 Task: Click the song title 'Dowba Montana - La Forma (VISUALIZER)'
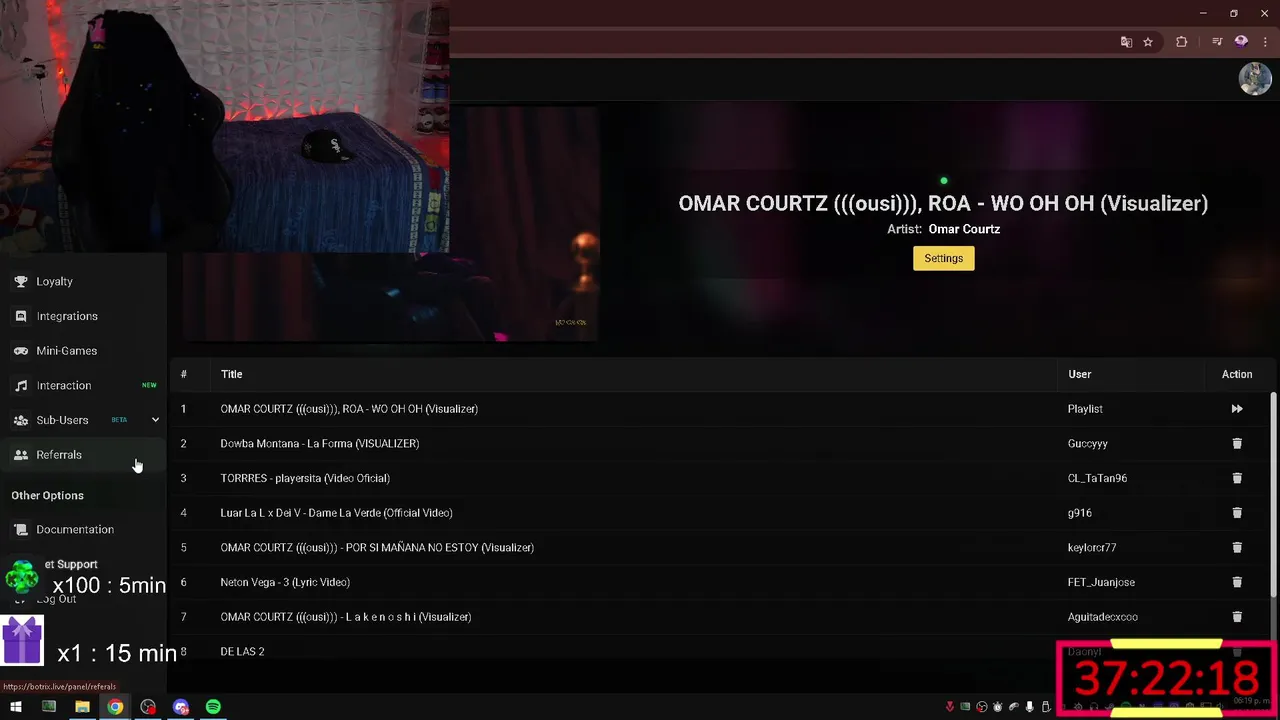(x=320, y=443)
